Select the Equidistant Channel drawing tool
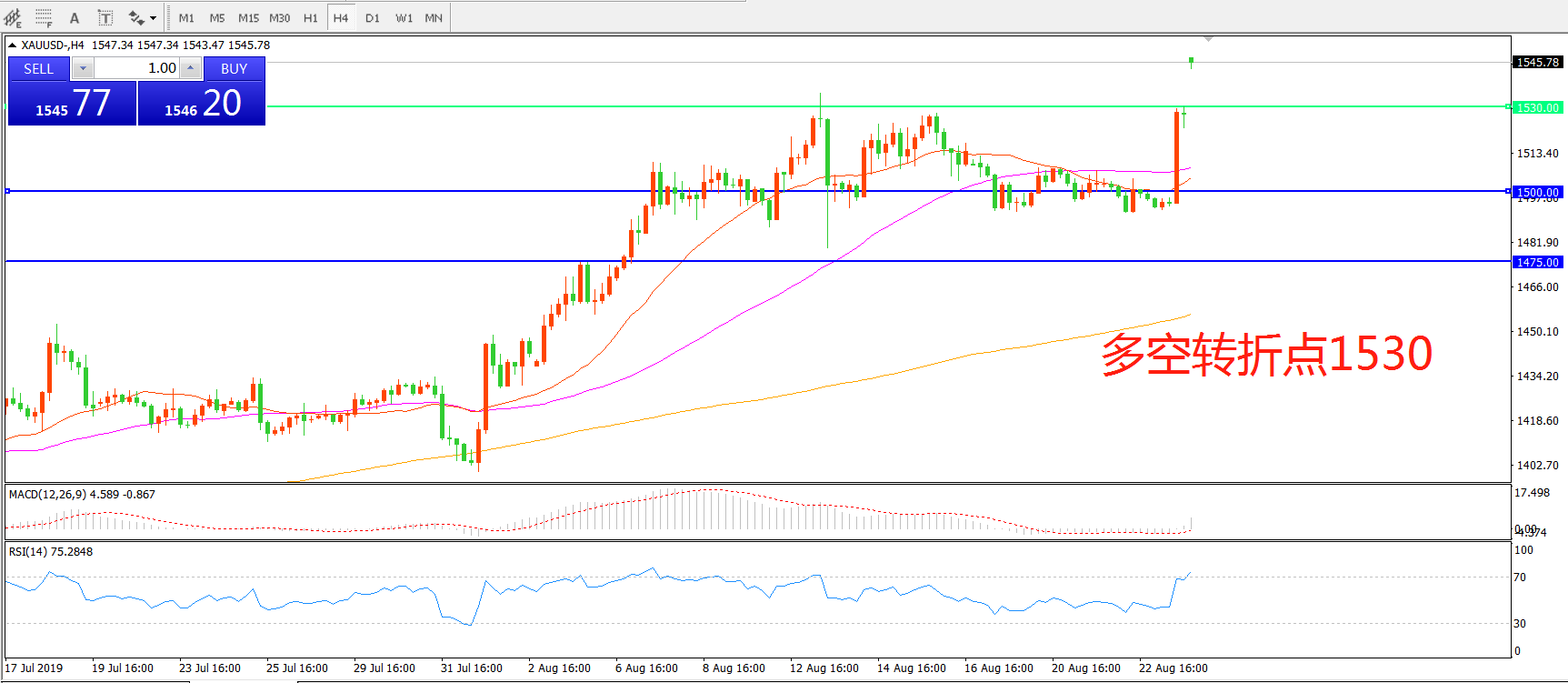Image resolution: width=1568 pixels, height=683 pixels. click(13, 17)
